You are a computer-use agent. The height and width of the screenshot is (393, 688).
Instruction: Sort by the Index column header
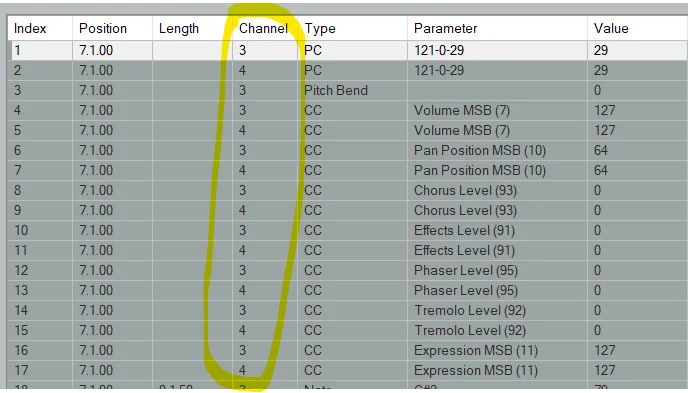coord(40,29)
